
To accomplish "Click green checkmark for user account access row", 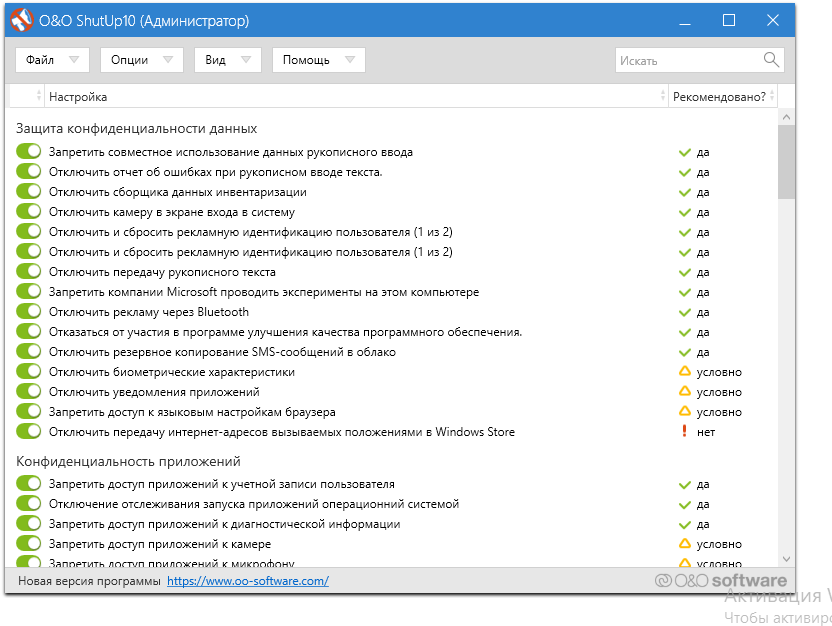I will point(684,485).
